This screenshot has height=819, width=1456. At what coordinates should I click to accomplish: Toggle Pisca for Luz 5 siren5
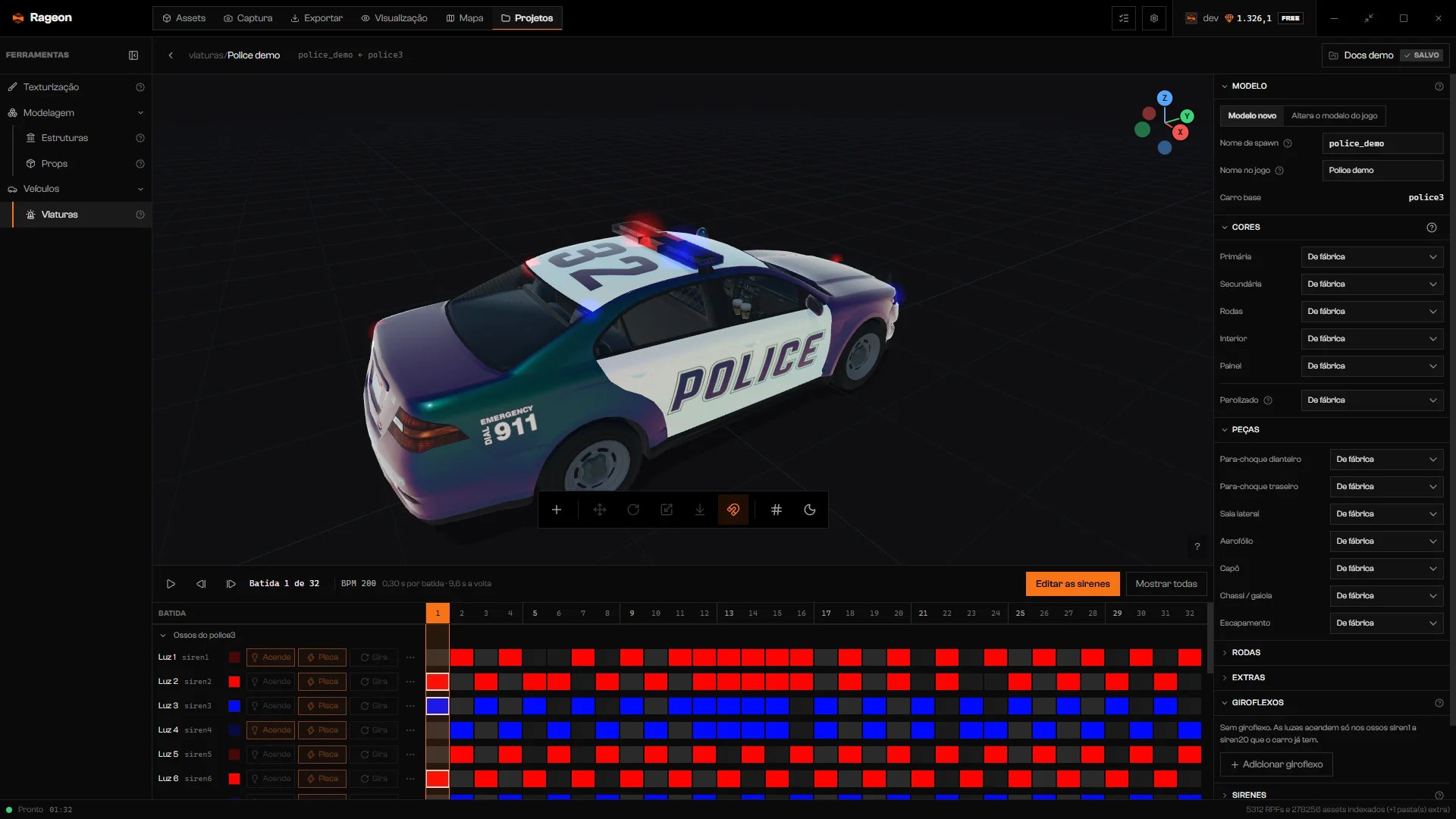coord(322,755)
